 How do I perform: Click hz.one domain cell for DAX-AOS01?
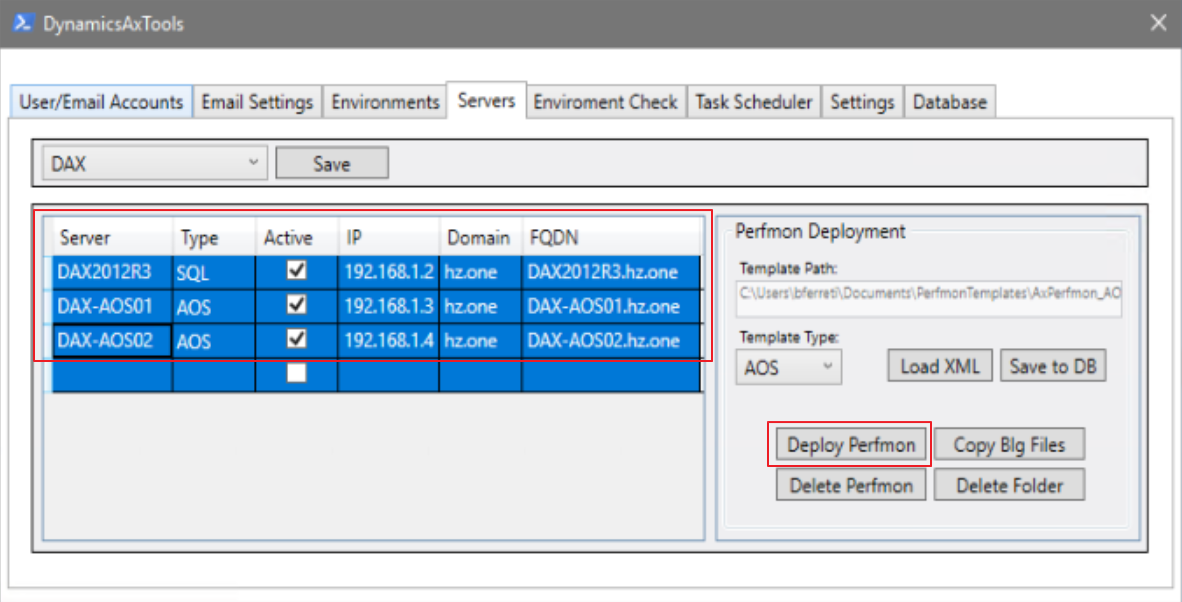(x=480, y=307)
